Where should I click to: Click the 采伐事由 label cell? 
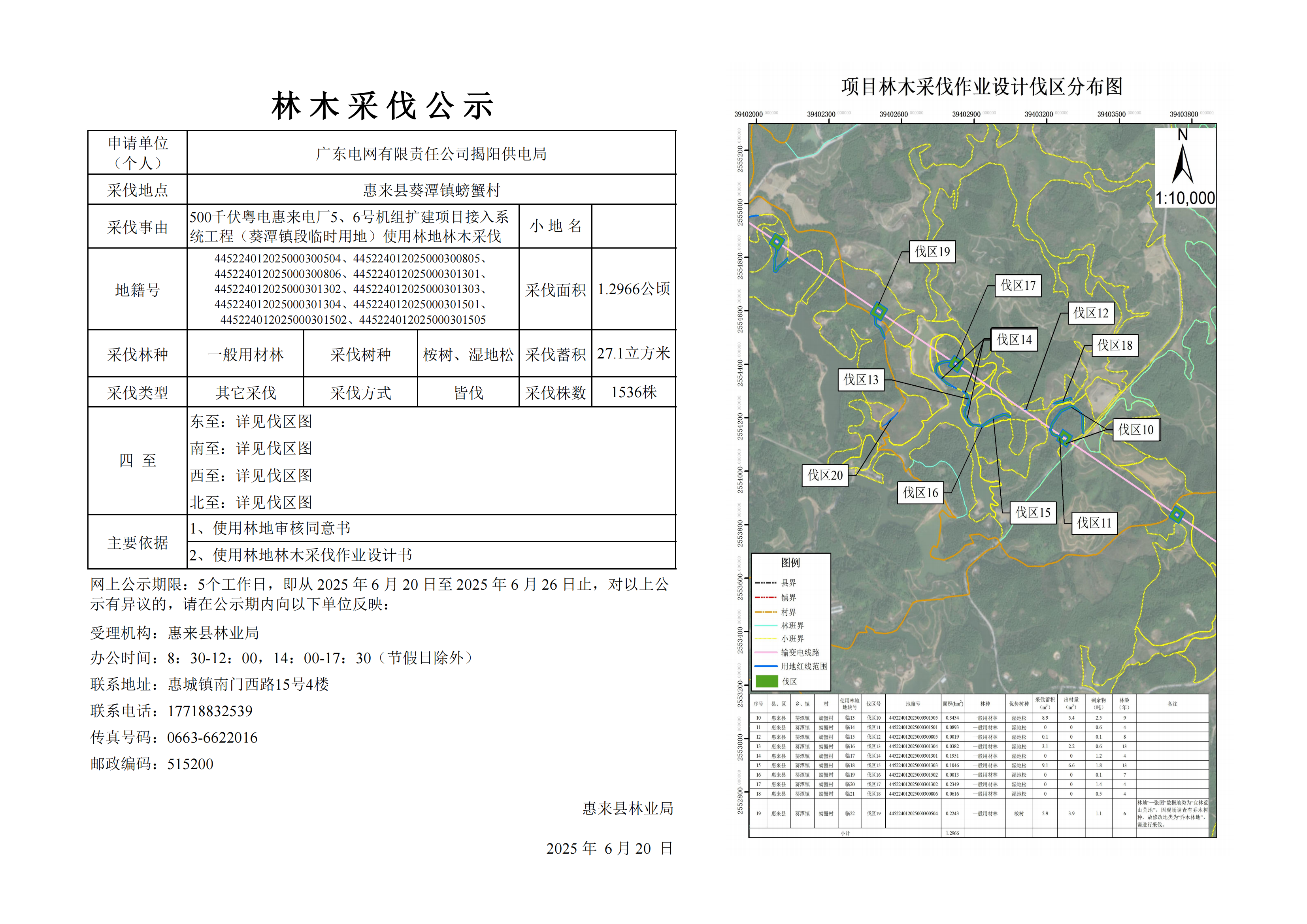point(138,226)
